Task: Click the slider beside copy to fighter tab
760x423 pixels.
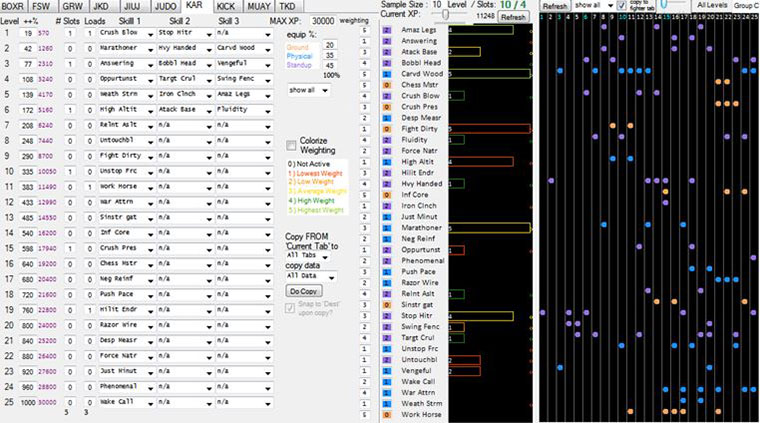Action: (674, 4)
